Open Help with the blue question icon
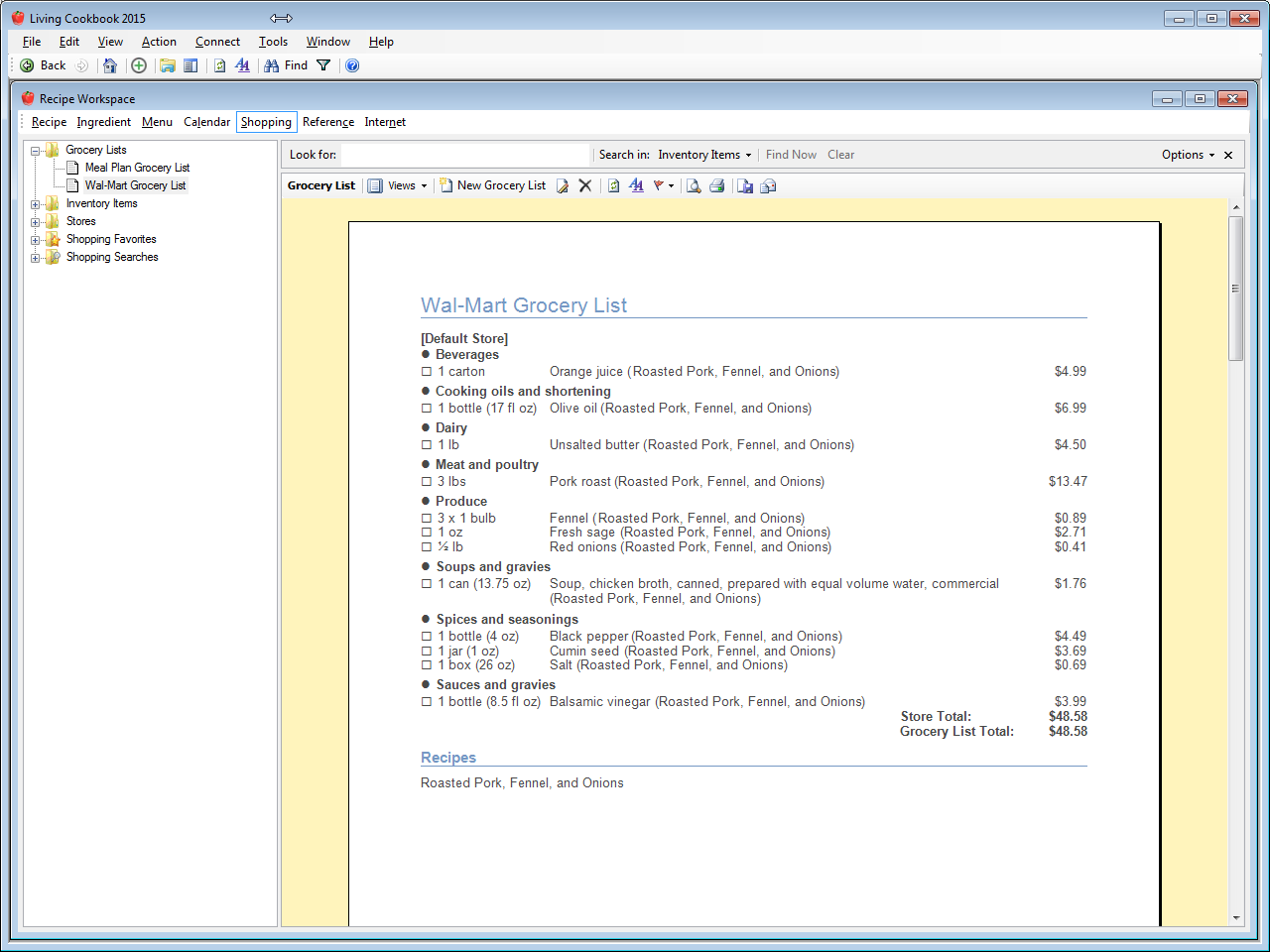Viewport: 1270px width, 952px height. coord(352,65)
